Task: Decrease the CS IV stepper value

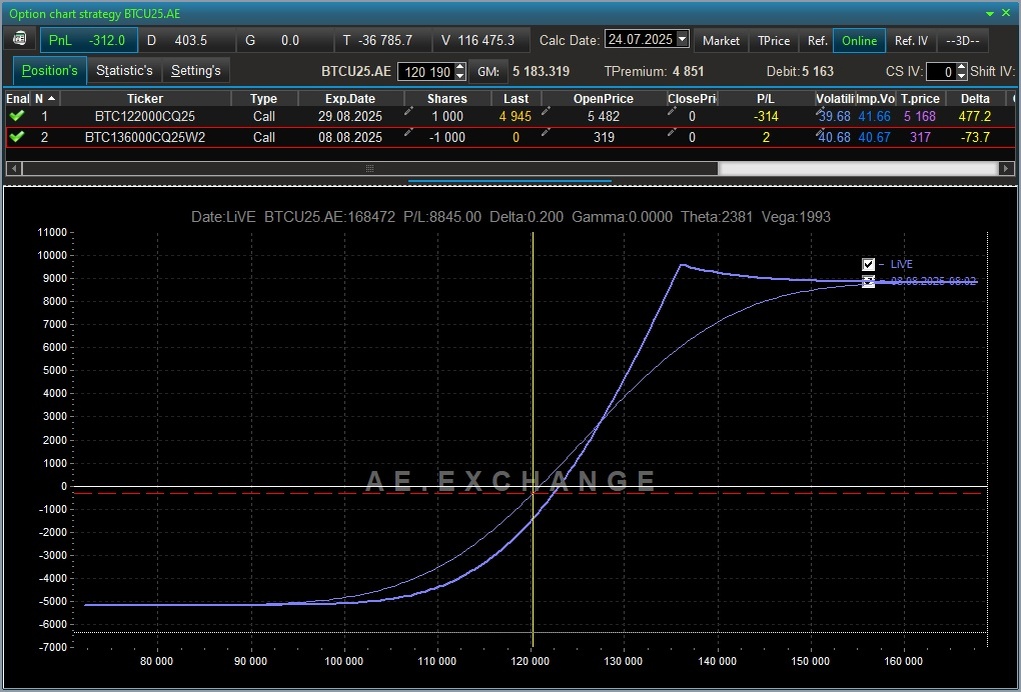Action: (x=962, y=76)
